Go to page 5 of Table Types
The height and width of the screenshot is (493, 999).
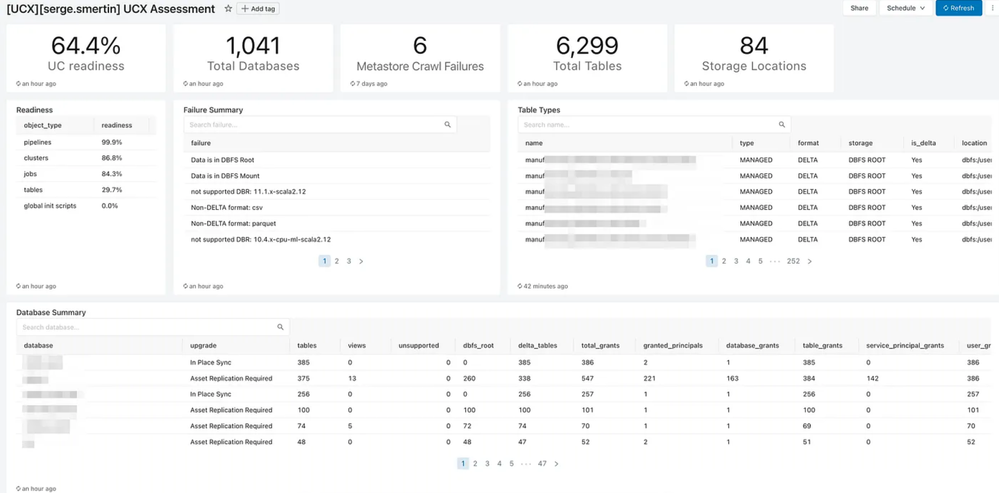(x=760, y=261)
